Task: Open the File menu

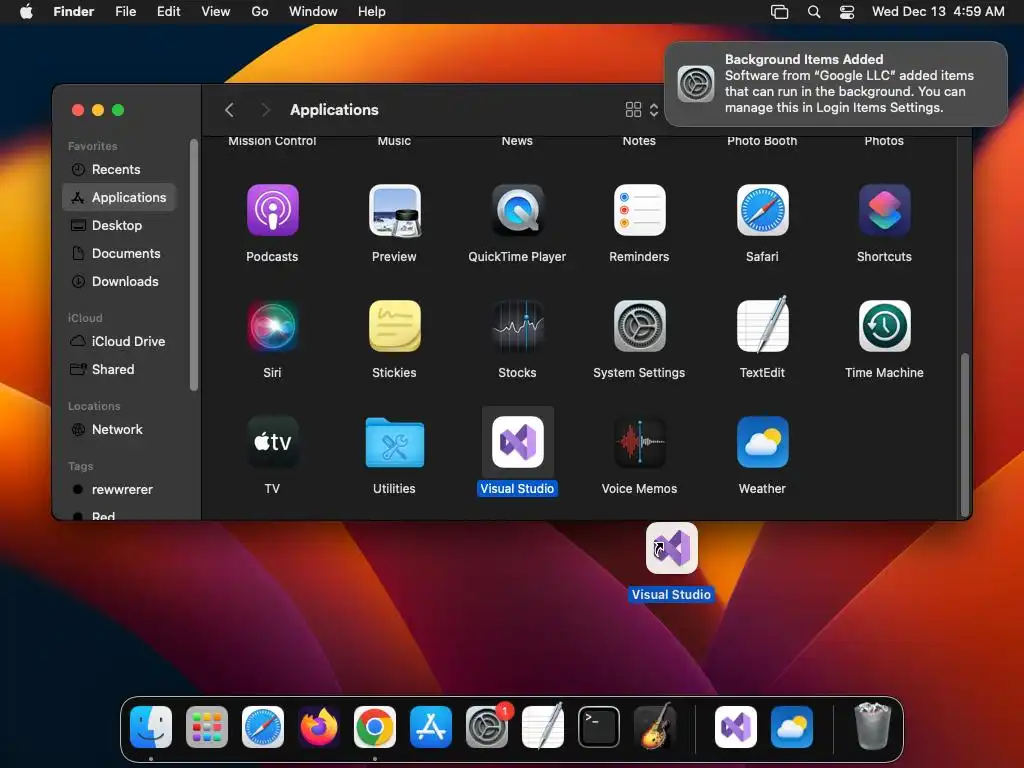Action: tap(125, 11)
